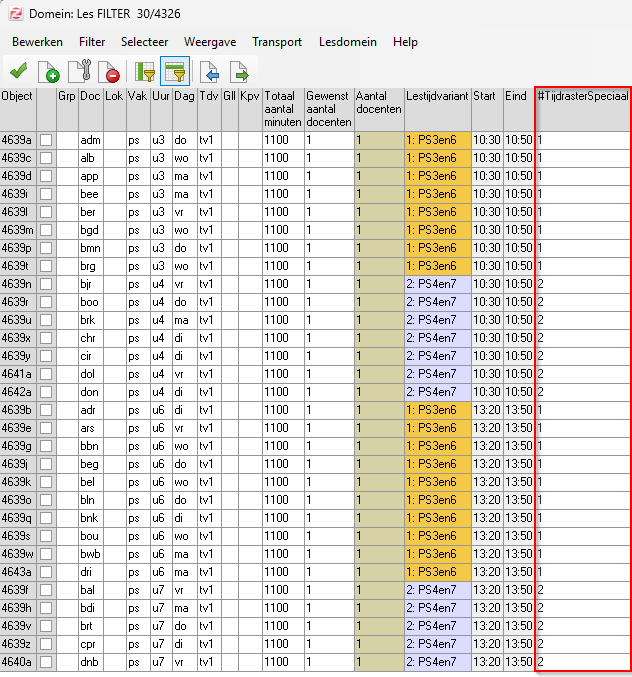The image size is (632, 677).
Task: Click the export green arrow icon
Action: point(240,71)
